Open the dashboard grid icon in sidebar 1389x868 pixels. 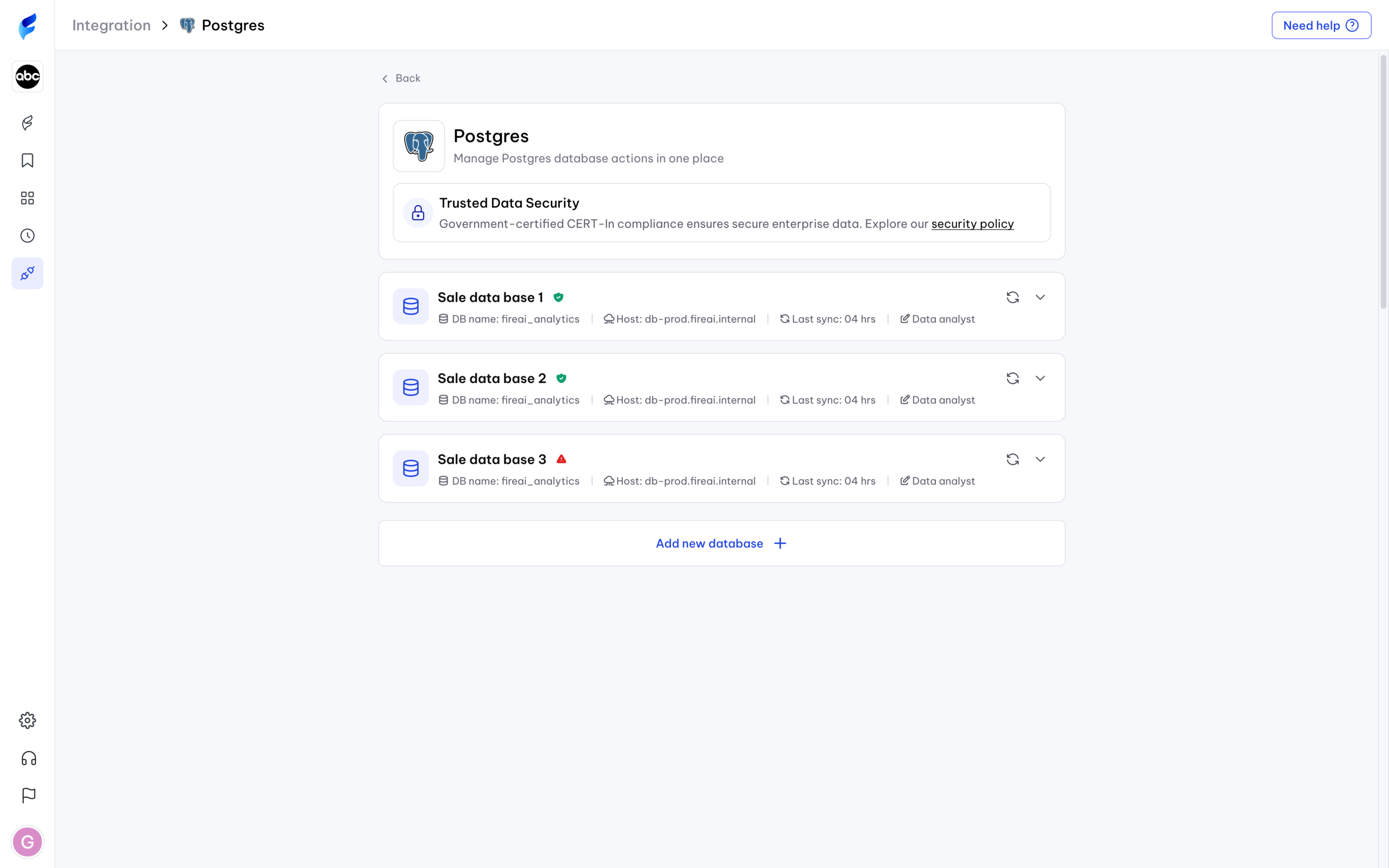(x=27, y=198)
